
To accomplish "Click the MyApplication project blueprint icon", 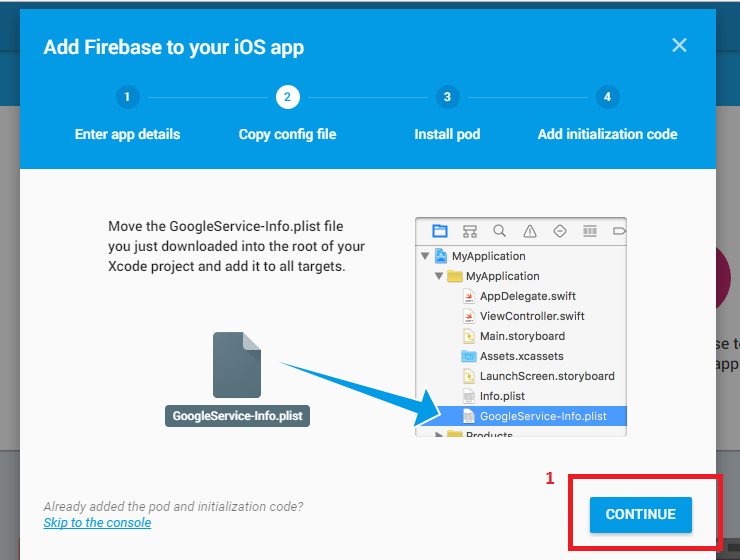I will [x=441, y=256].
